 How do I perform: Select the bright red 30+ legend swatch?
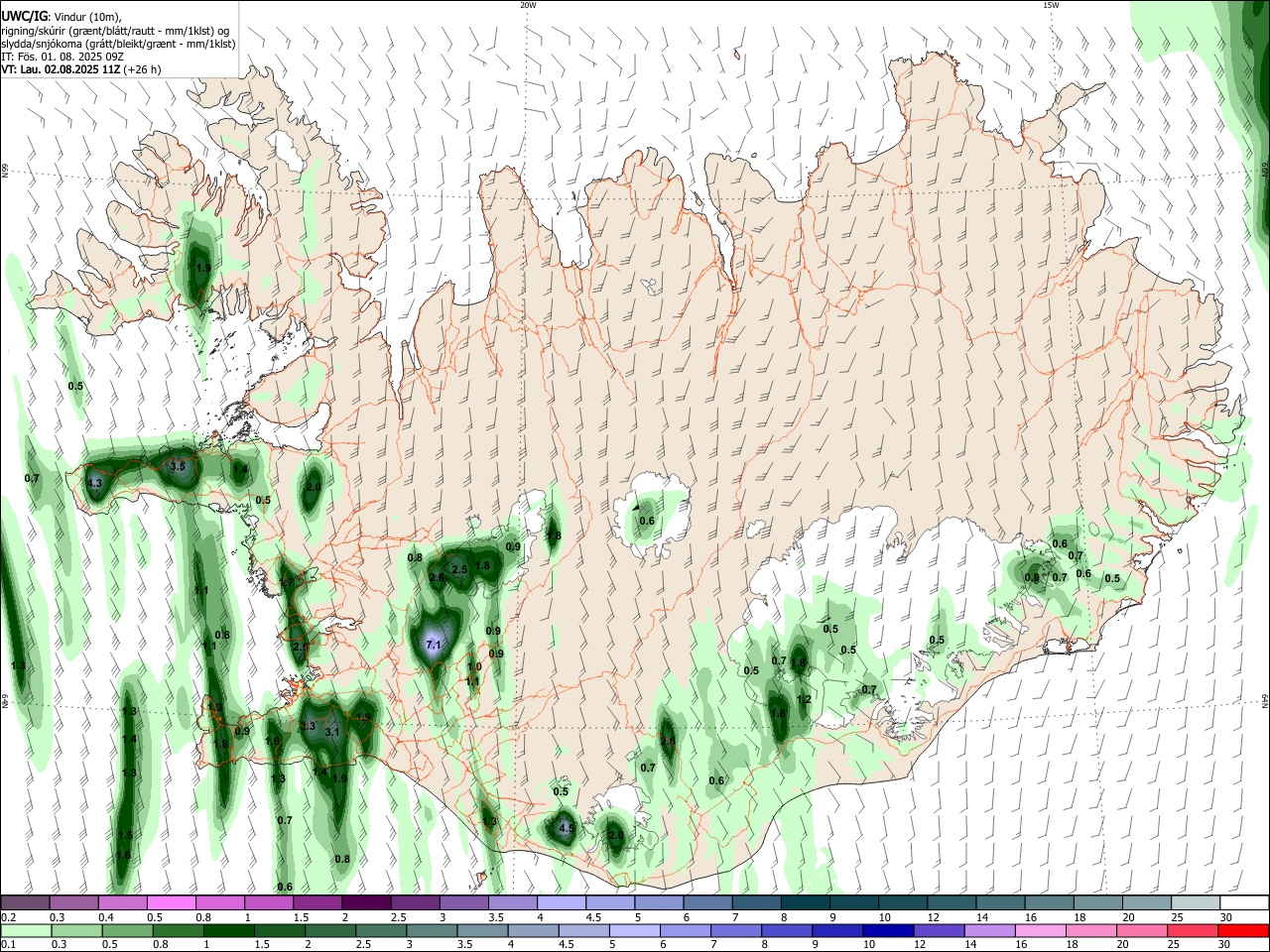pos(1242,931)
